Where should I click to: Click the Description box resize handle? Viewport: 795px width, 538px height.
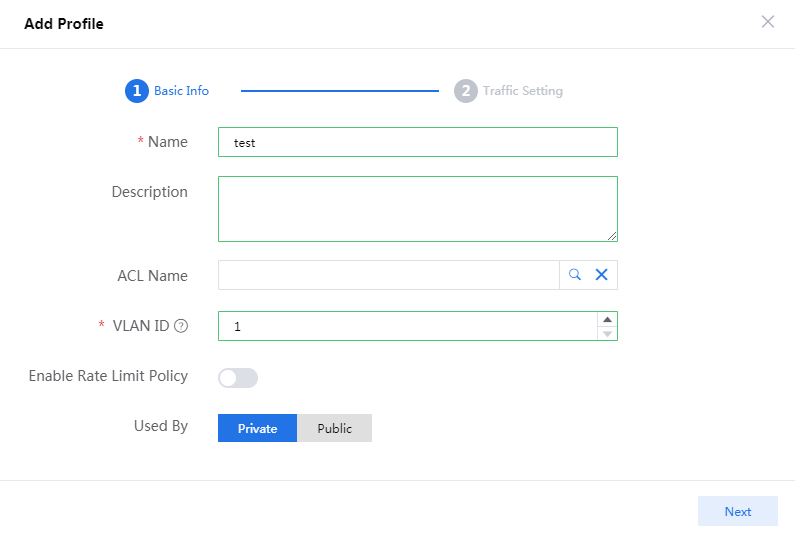coord(612,236)
